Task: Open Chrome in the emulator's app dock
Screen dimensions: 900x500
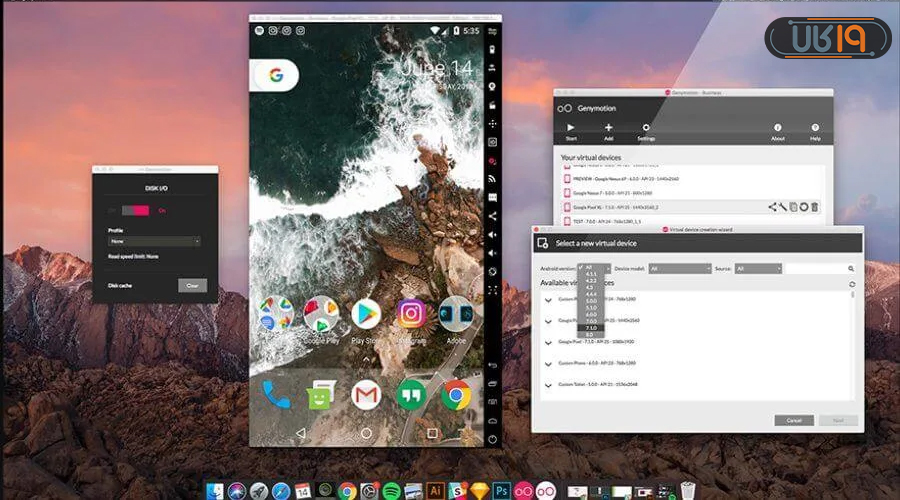Action: pyautogui.click(x=455, y=395)
